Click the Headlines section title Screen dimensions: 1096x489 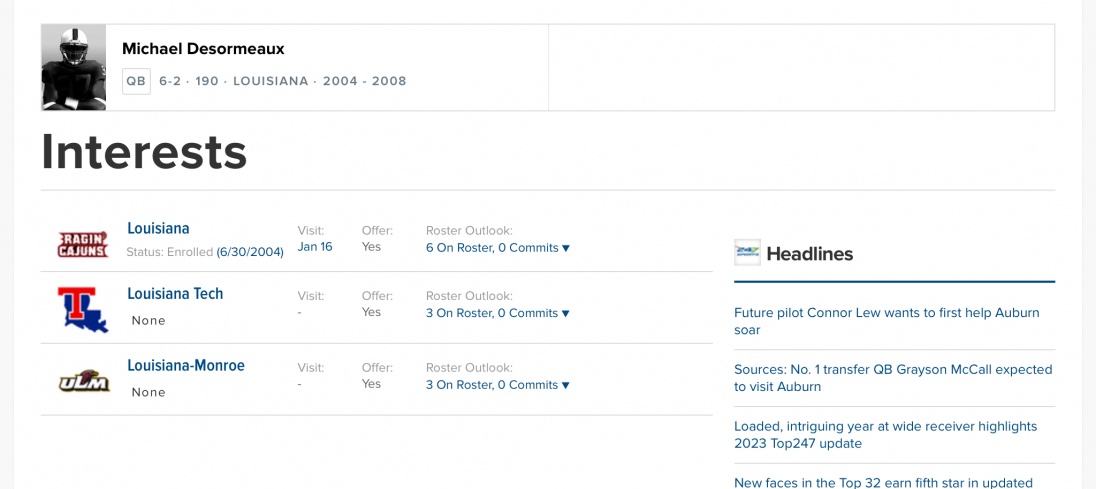click(809, 254)
